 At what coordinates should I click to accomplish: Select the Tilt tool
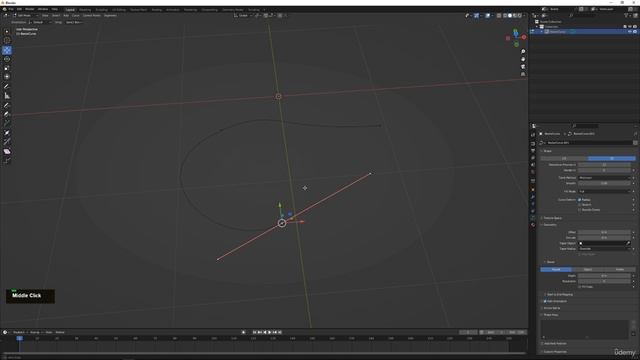pyautogui.click(x=7, y=142)
